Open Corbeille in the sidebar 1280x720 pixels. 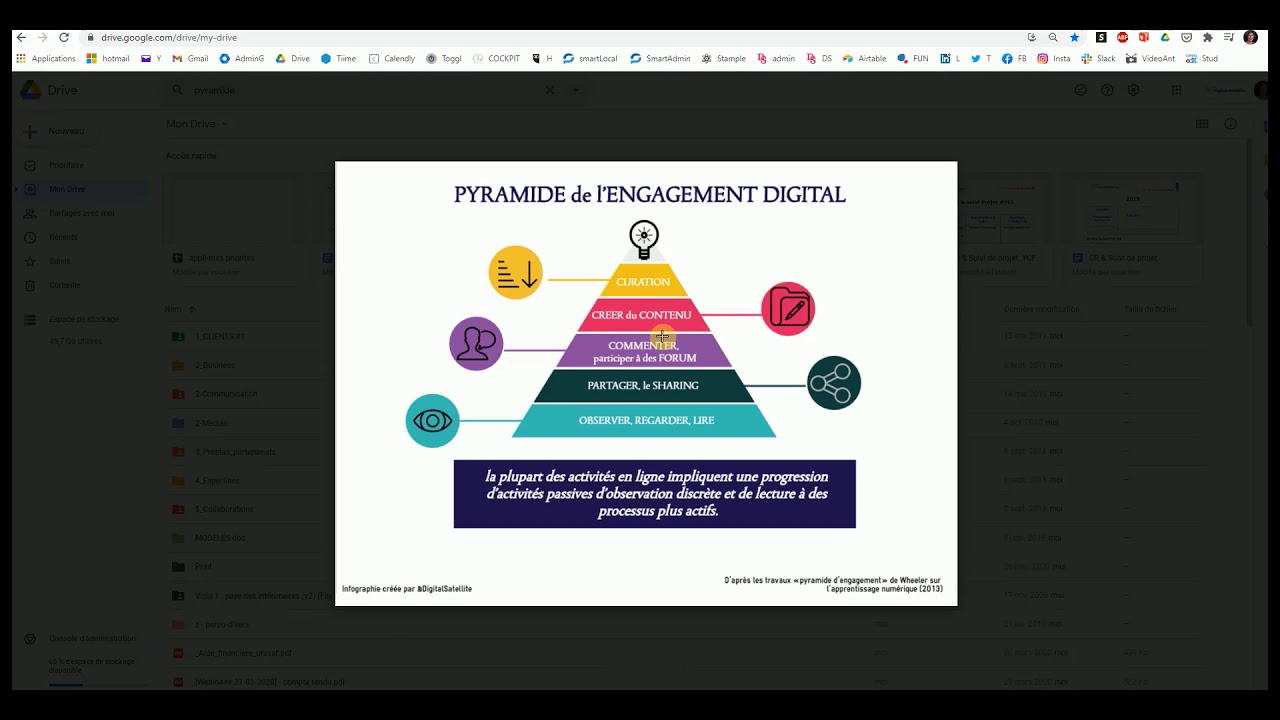click(80, 285)
